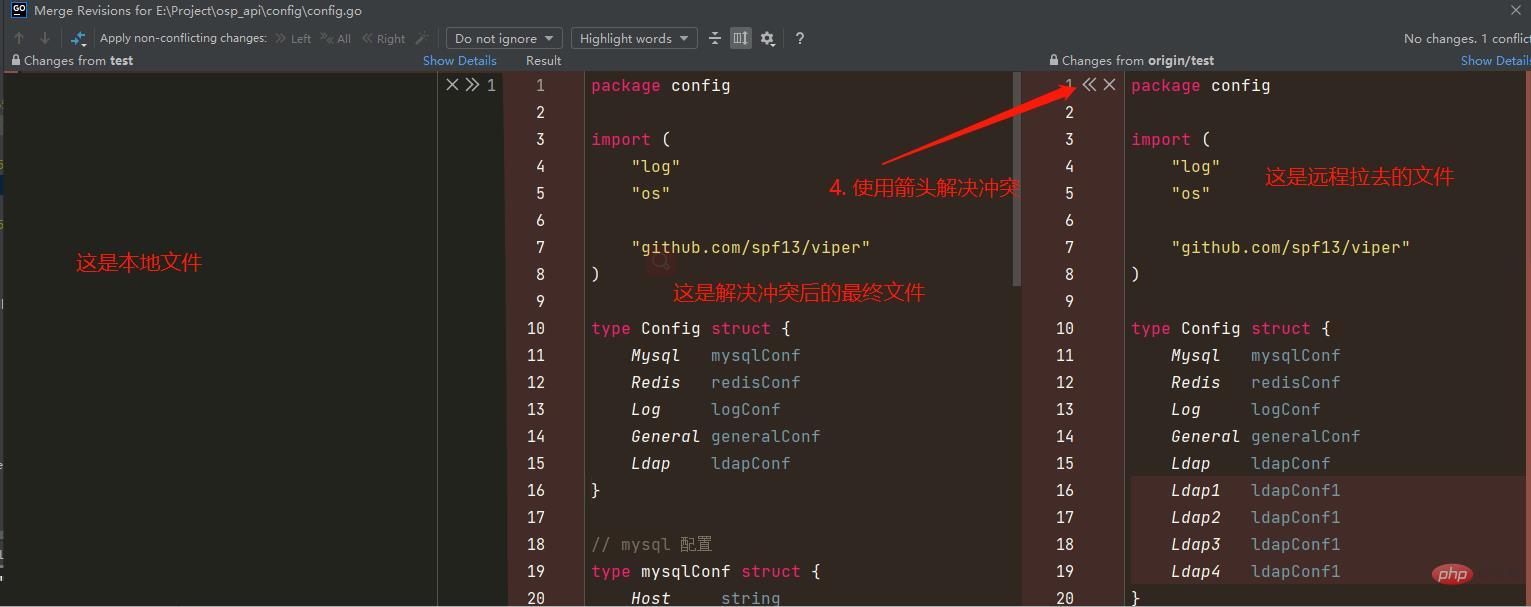The width and height of the screenshot is (1531, 607).
Task: Click 'Redis redisConf' in origin/test pane
Action: click(1255, 382)
